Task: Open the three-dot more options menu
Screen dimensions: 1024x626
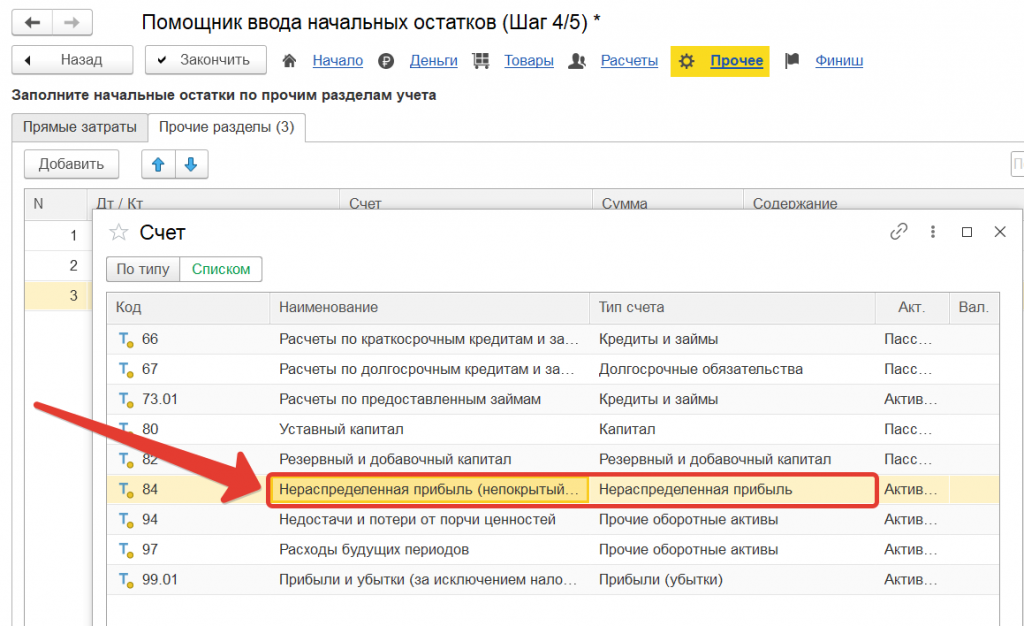Action: pos(933,232)
